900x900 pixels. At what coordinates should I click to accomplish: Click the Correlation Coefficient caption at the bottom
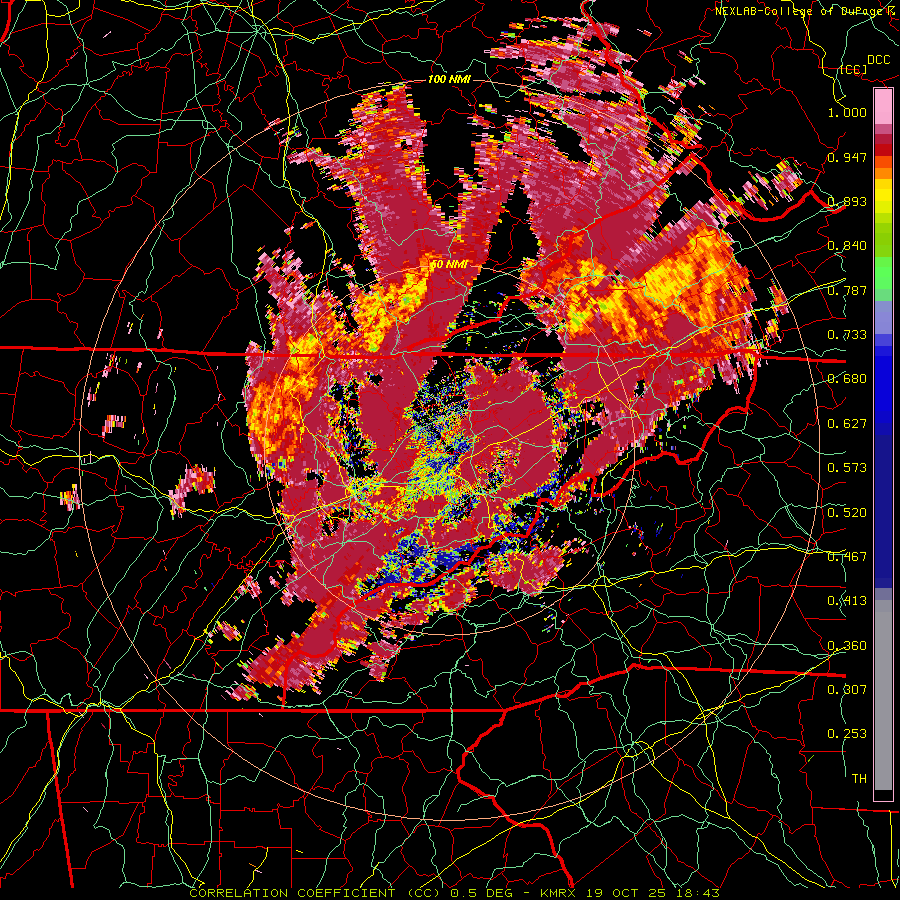[x=454, y=893]
